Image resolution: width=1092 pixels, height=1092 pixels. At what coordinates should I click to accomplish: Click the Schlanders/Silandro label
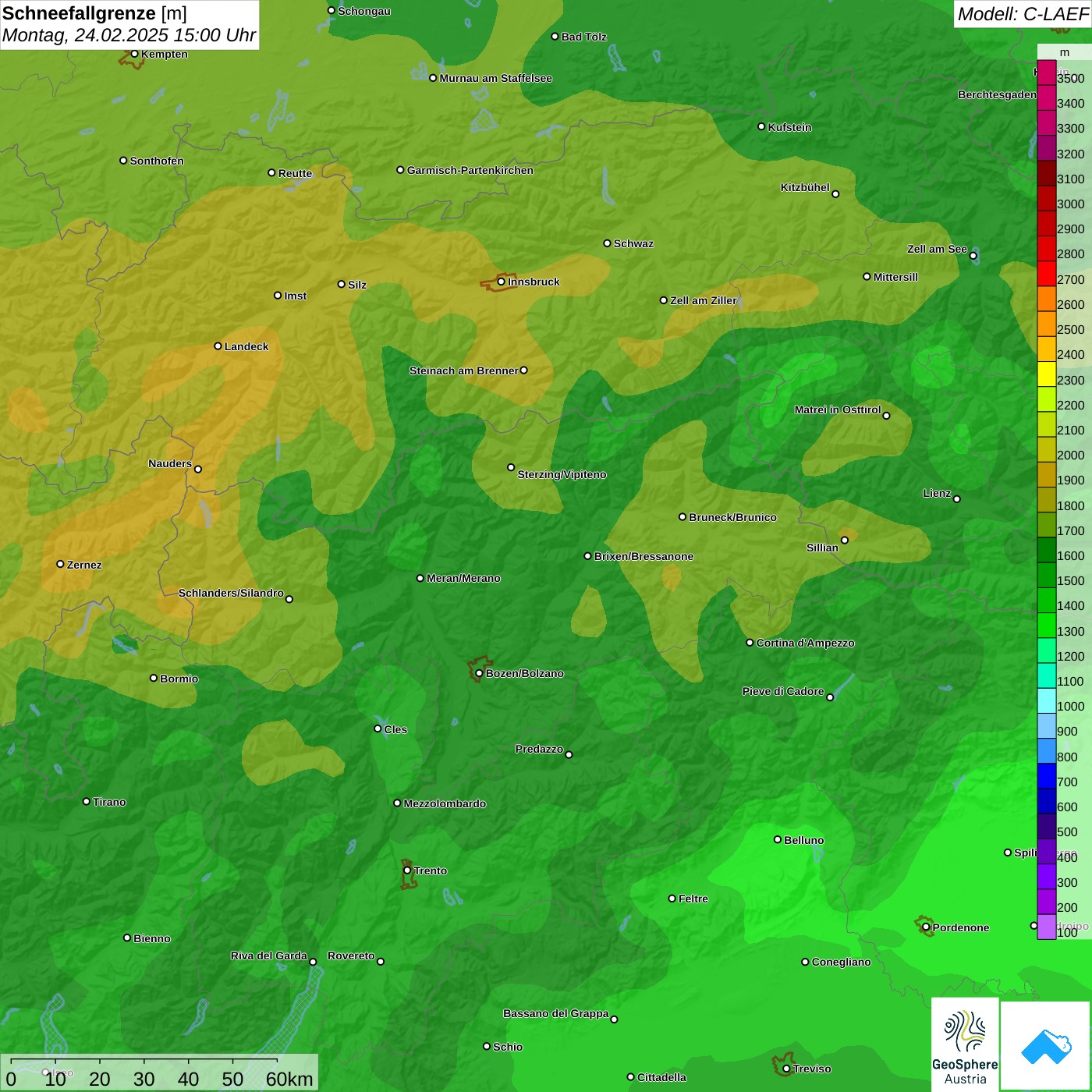click(232, 593)
